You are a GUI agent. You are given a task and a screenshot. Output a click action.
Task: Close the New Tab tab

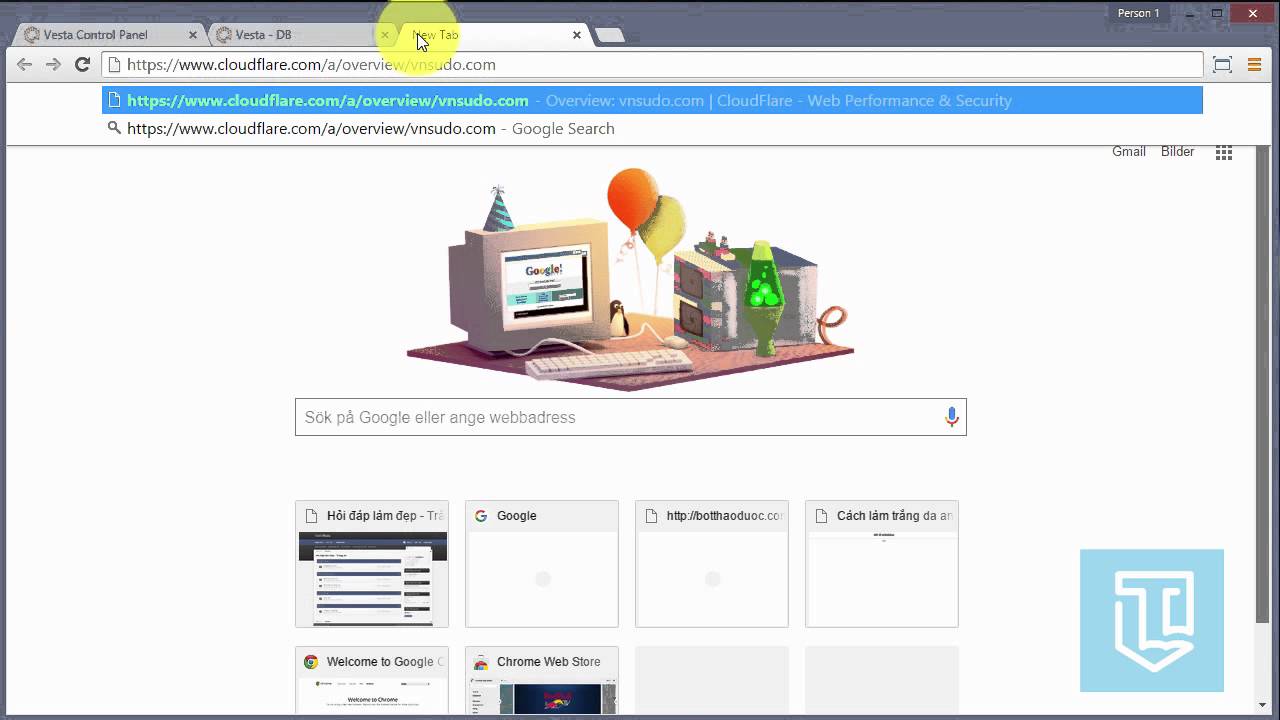point(577,35)
